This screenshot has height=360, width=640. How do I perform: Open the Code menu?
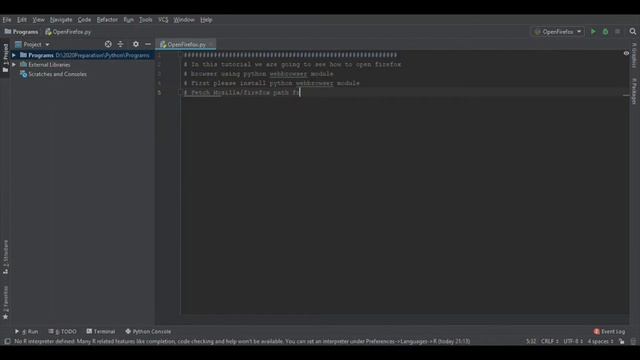84,20
